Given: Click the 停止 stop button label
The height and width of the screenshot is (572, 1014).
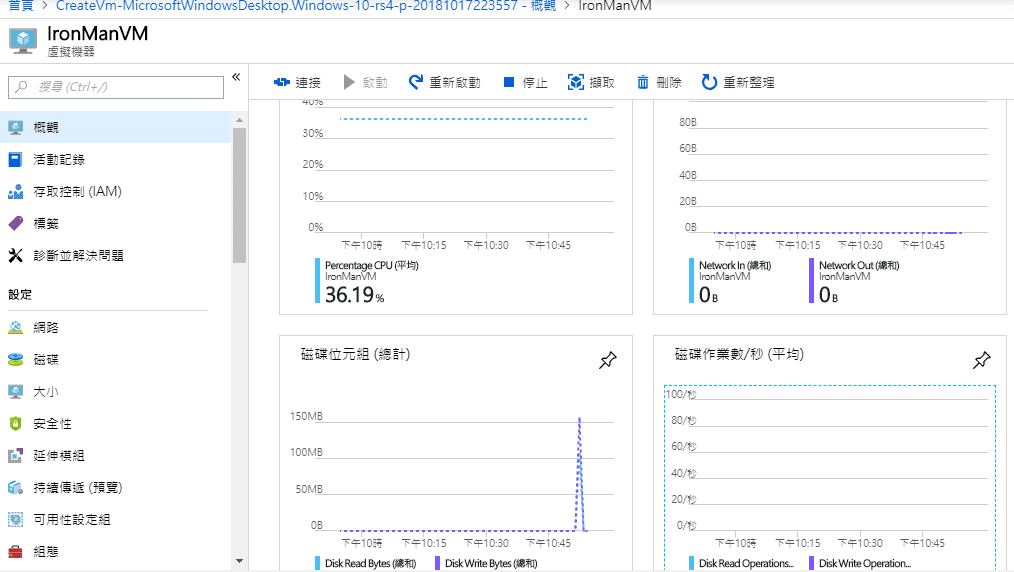Looking at the screenshot, I should tap(535, 83).
